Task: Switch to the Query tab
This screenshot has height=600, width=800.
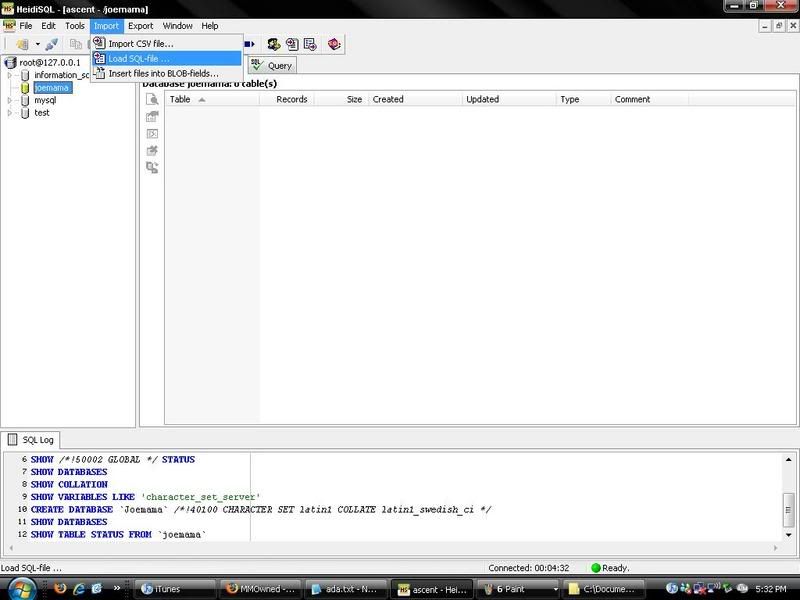Action: coord(272,66)
